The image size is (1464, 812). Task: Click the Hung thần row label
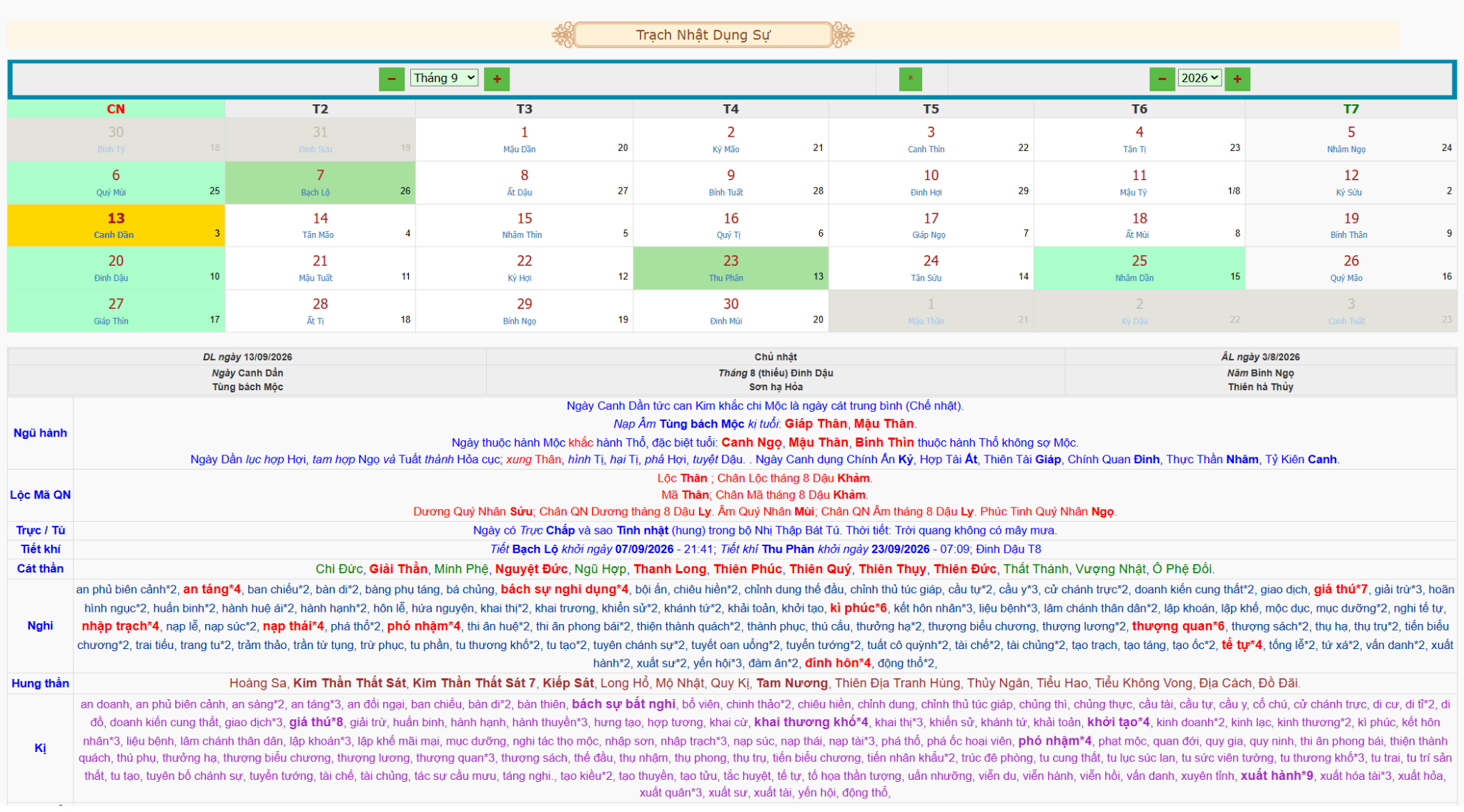pos(40,683)
